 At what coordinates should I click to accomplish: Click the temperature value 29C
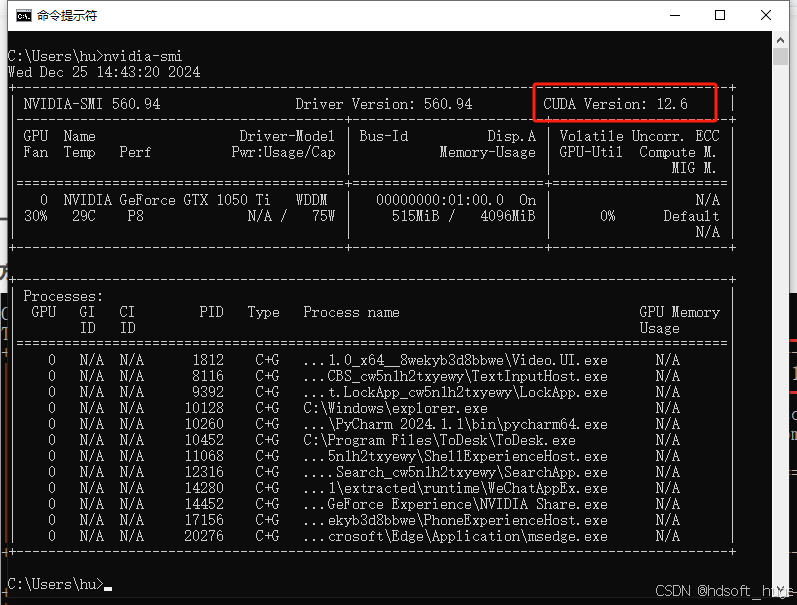[83, 216]
